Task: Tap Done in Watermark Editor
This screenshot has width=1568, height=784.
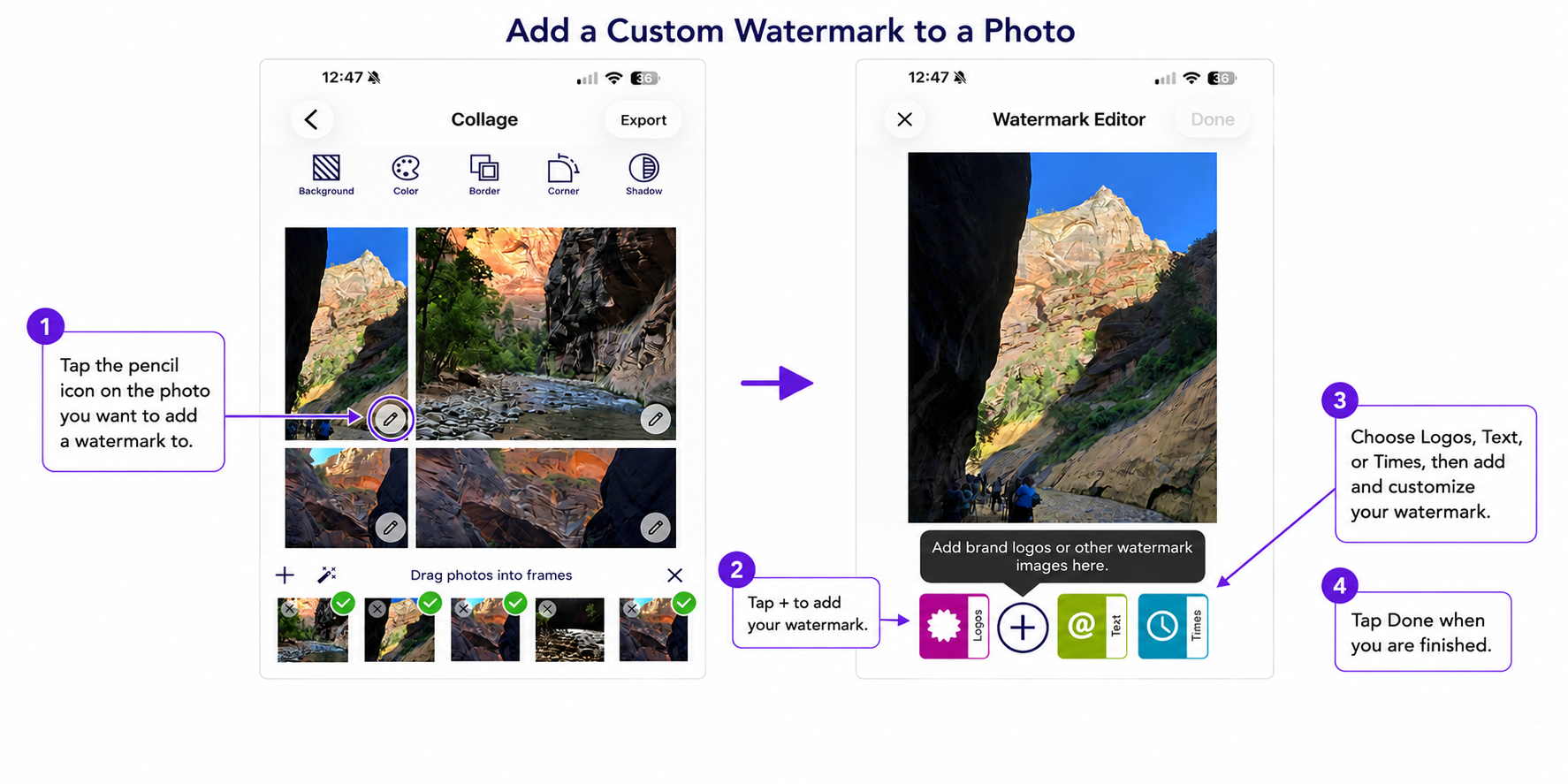Action: (1213, 119)
